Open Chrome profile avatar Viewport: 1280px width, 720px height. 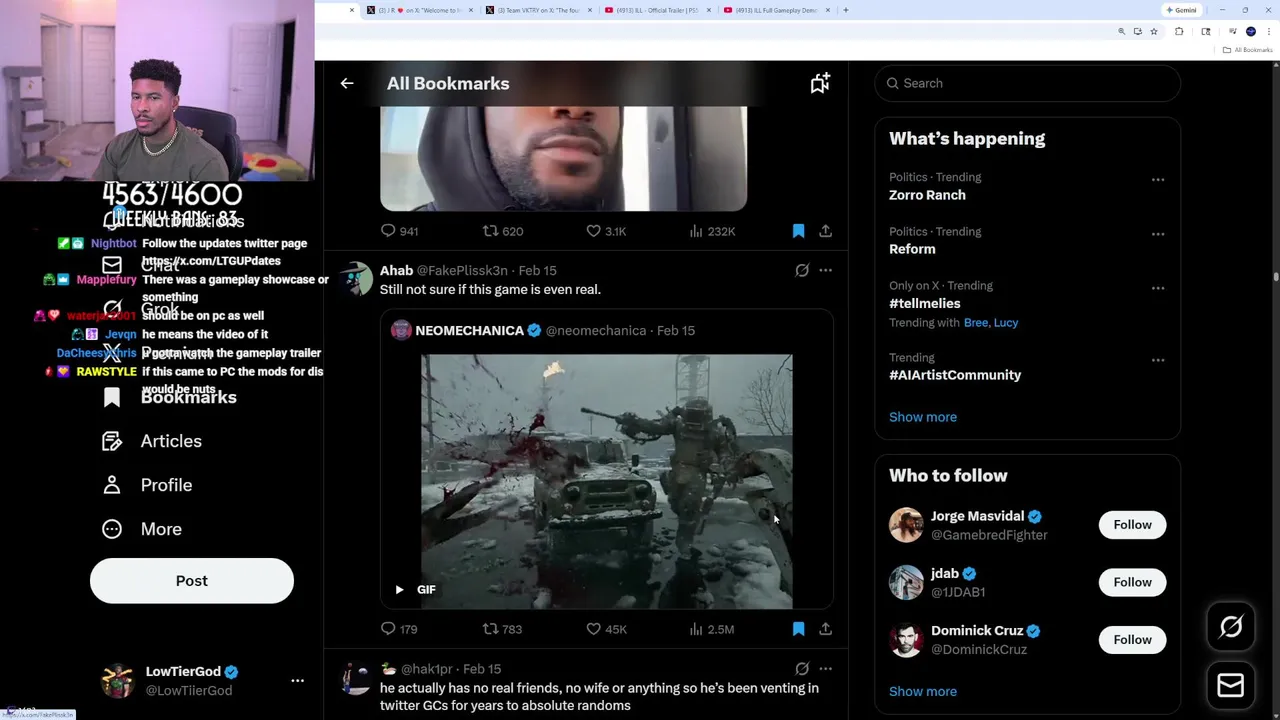(1251, 32)
